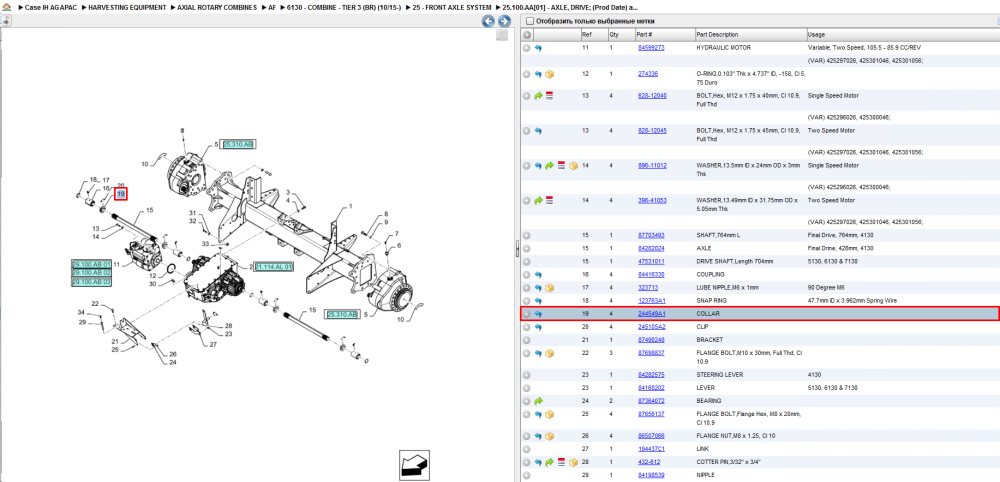Image resolution: width=1000 pixels, height=482 pixels.
Task: Toggle the select-all round marker in table header
Action: (x=526, y=34)
